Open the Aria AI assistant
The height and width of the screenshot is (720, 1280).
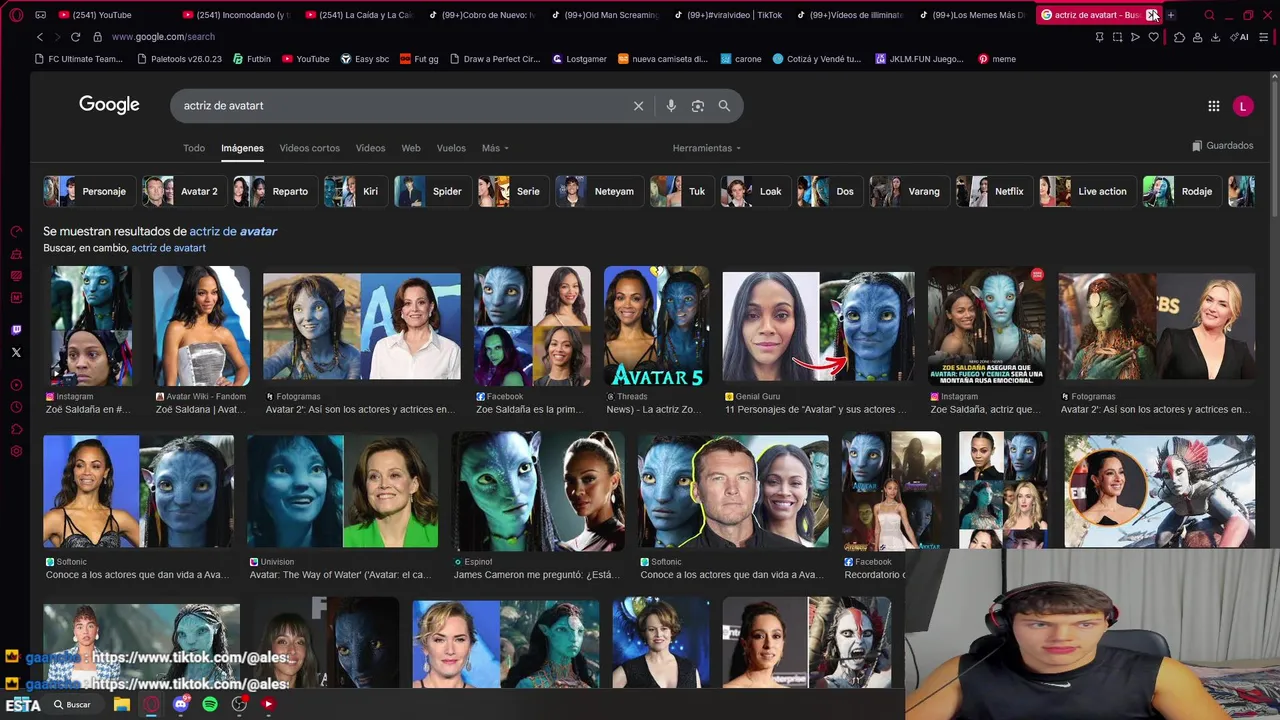(1238, 37)
